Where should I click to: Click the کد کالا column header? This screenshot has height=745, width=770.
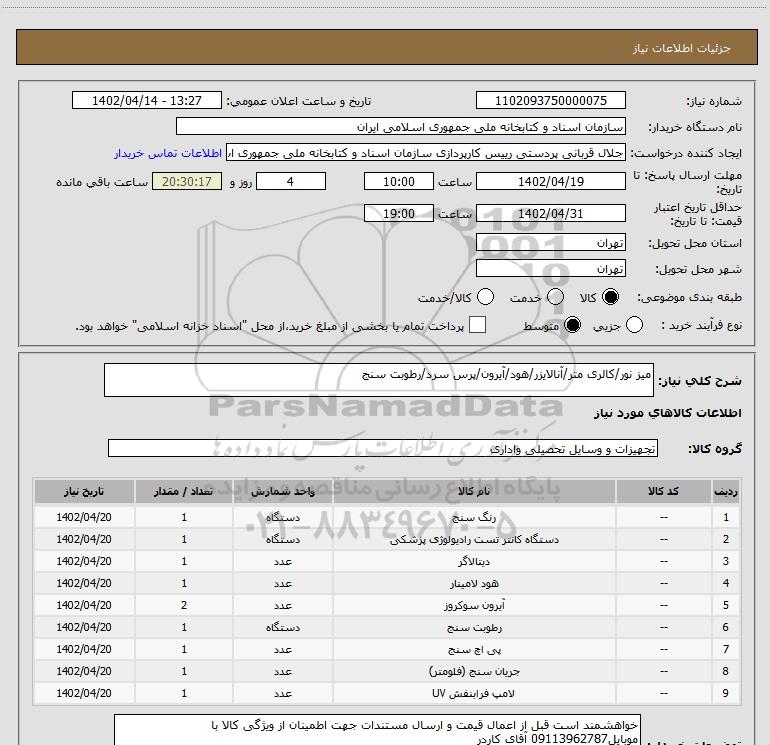point(663,491)
